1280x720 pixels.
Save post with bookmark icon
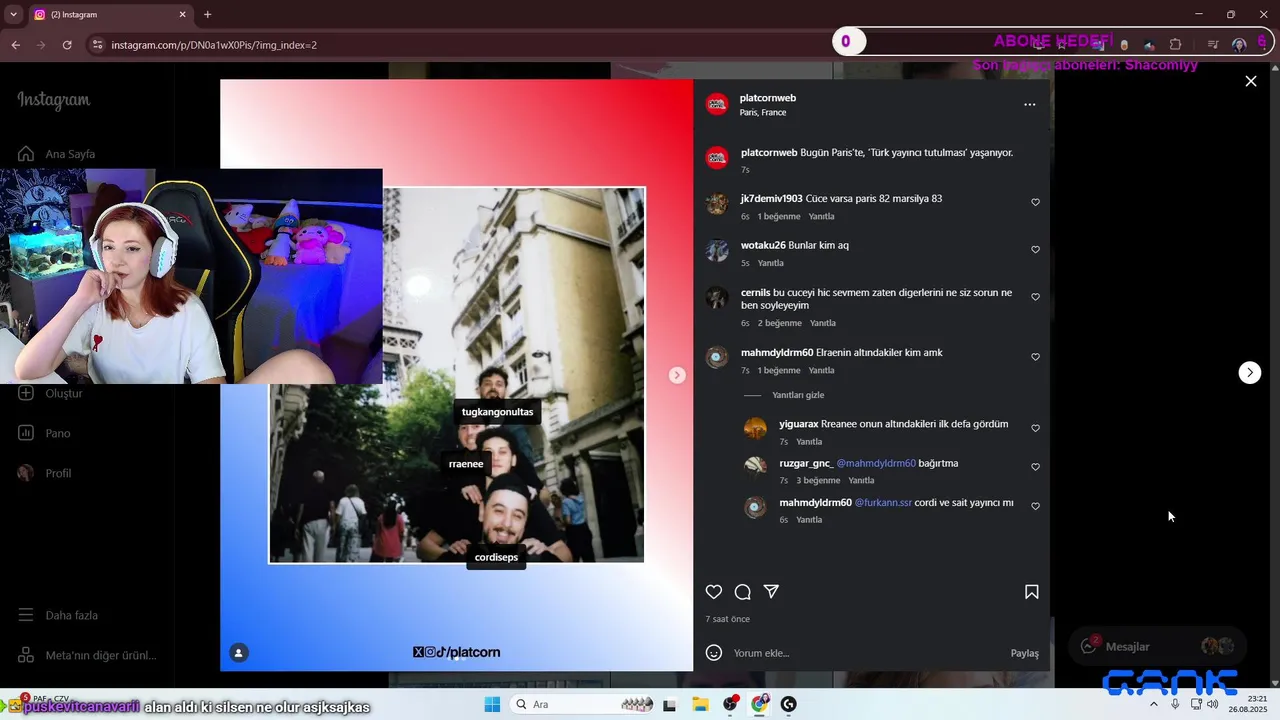pos(1031,592)
